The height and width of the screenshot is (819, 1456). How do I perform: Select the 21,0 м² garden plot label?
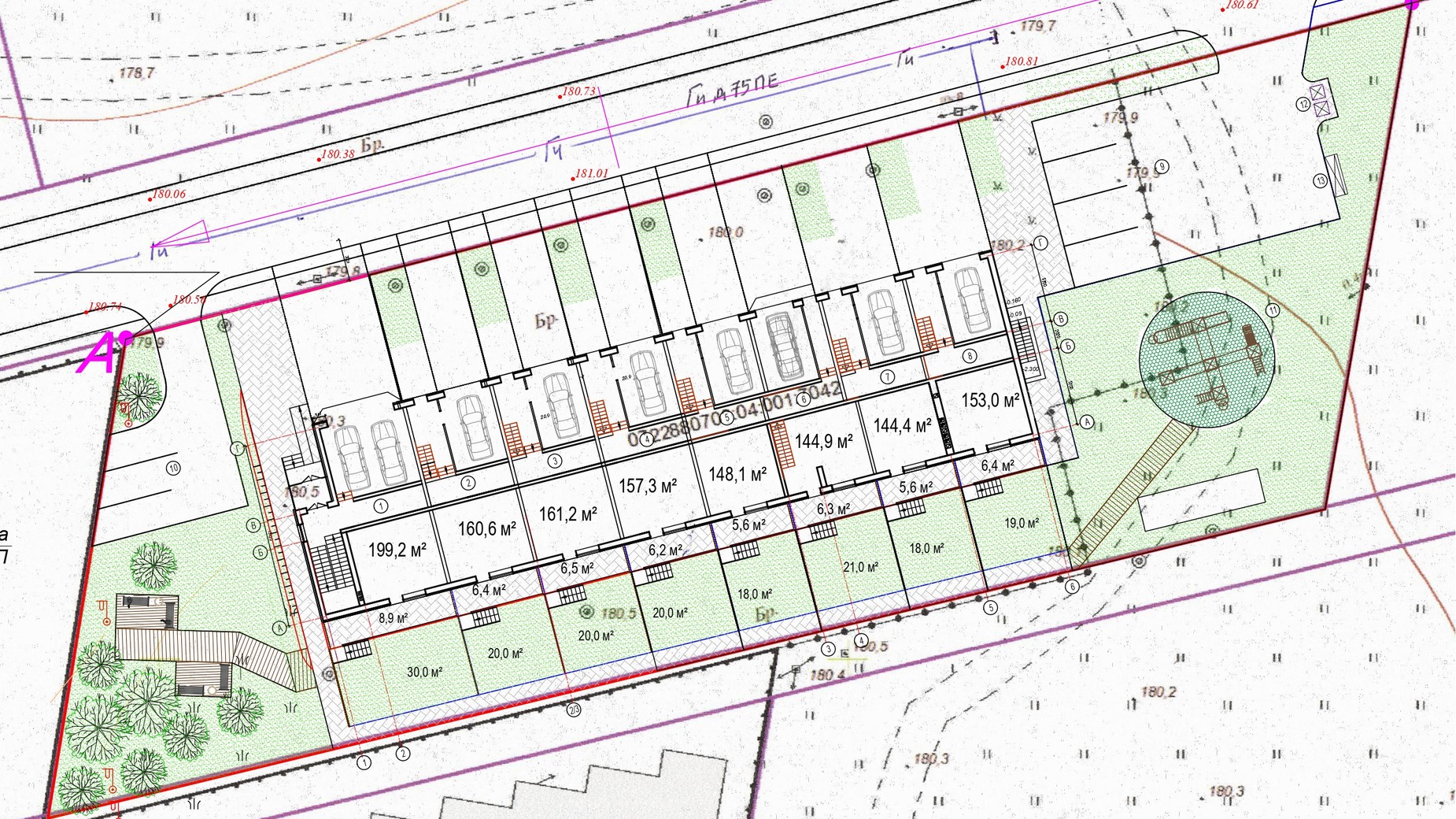pos(860,567)
